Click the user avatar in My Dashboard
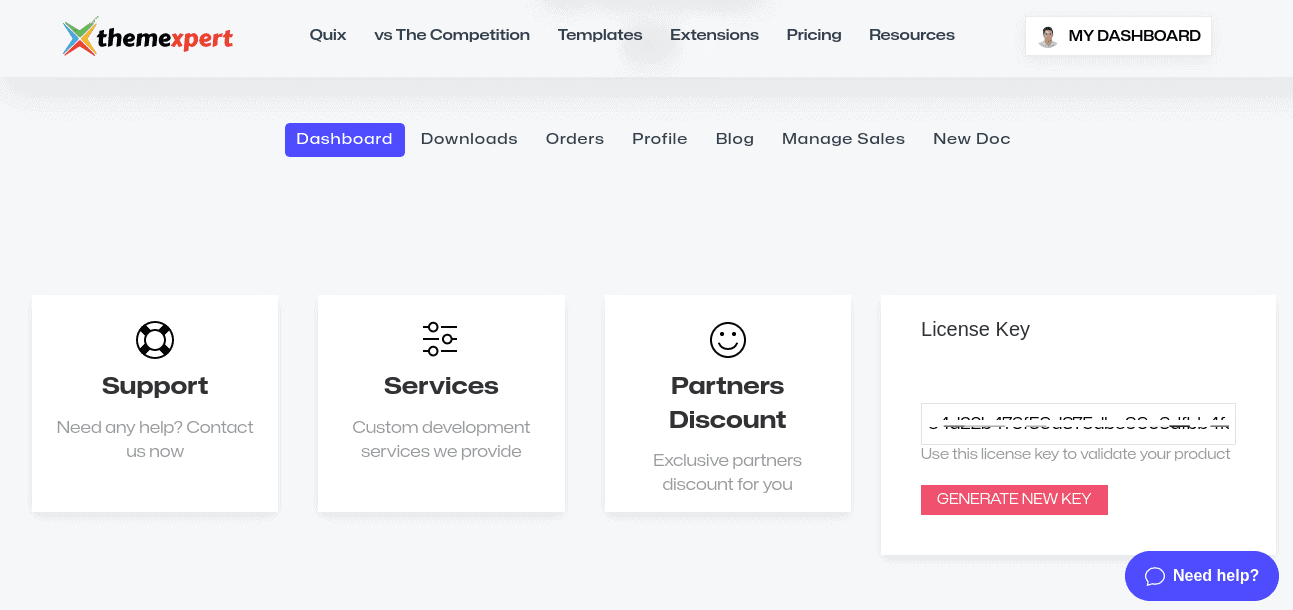The height and width of the screenshot is (610, 1293). tap(1047, 37)
